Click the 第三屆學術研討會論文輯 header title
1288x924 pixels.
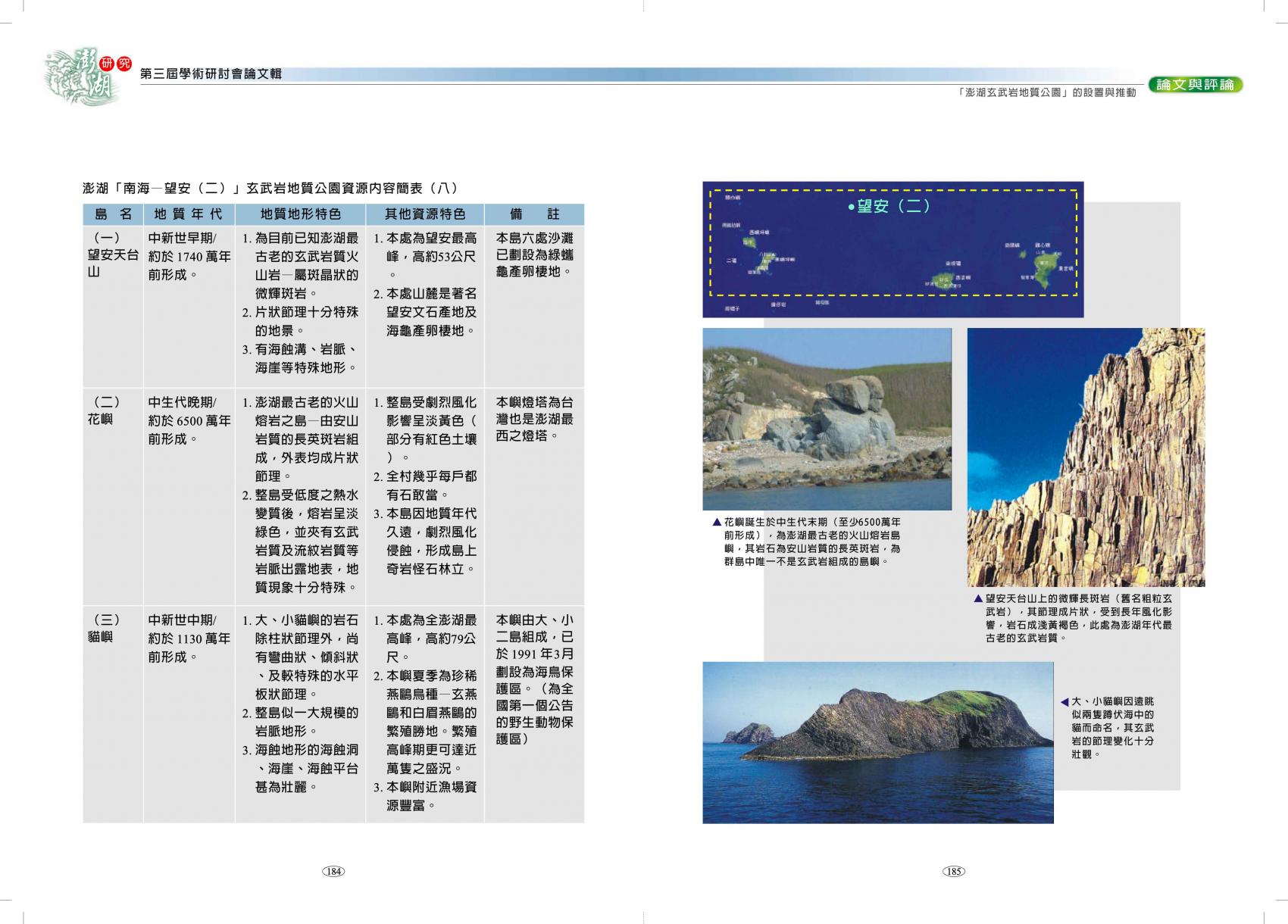coord(211,73)
